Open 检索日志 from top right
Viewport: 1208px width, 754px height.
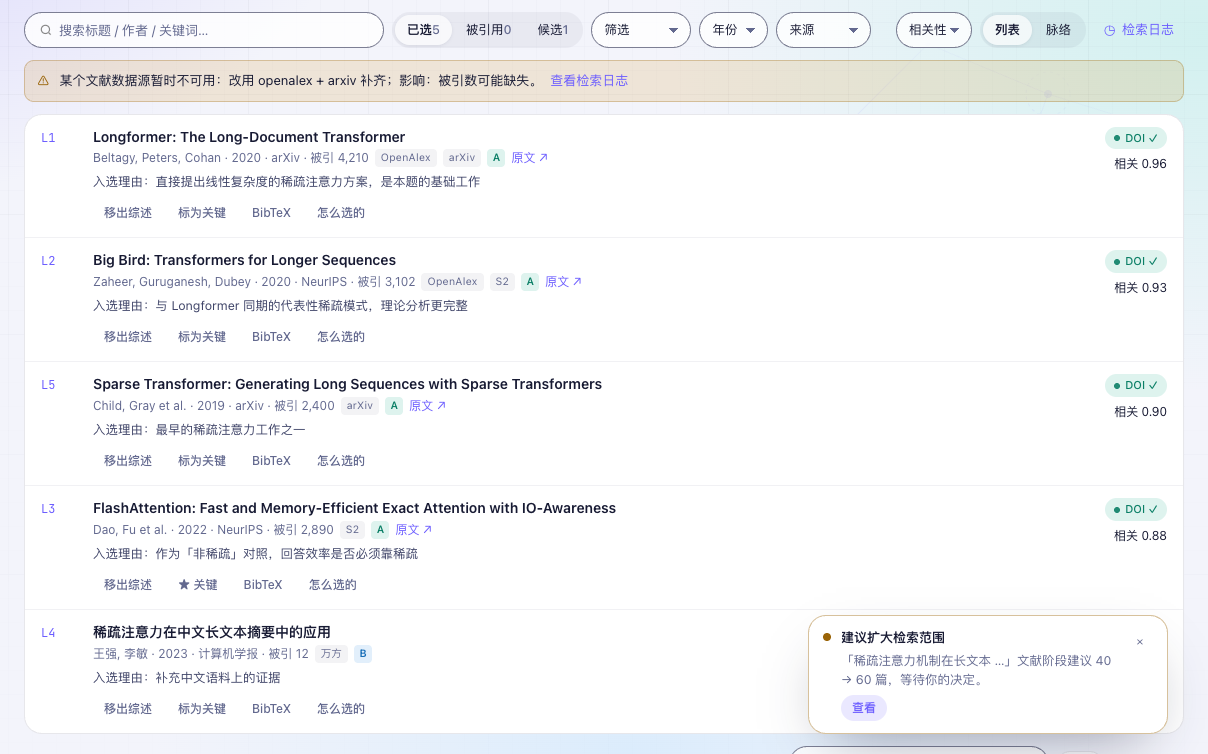(x=1139, y=30)
